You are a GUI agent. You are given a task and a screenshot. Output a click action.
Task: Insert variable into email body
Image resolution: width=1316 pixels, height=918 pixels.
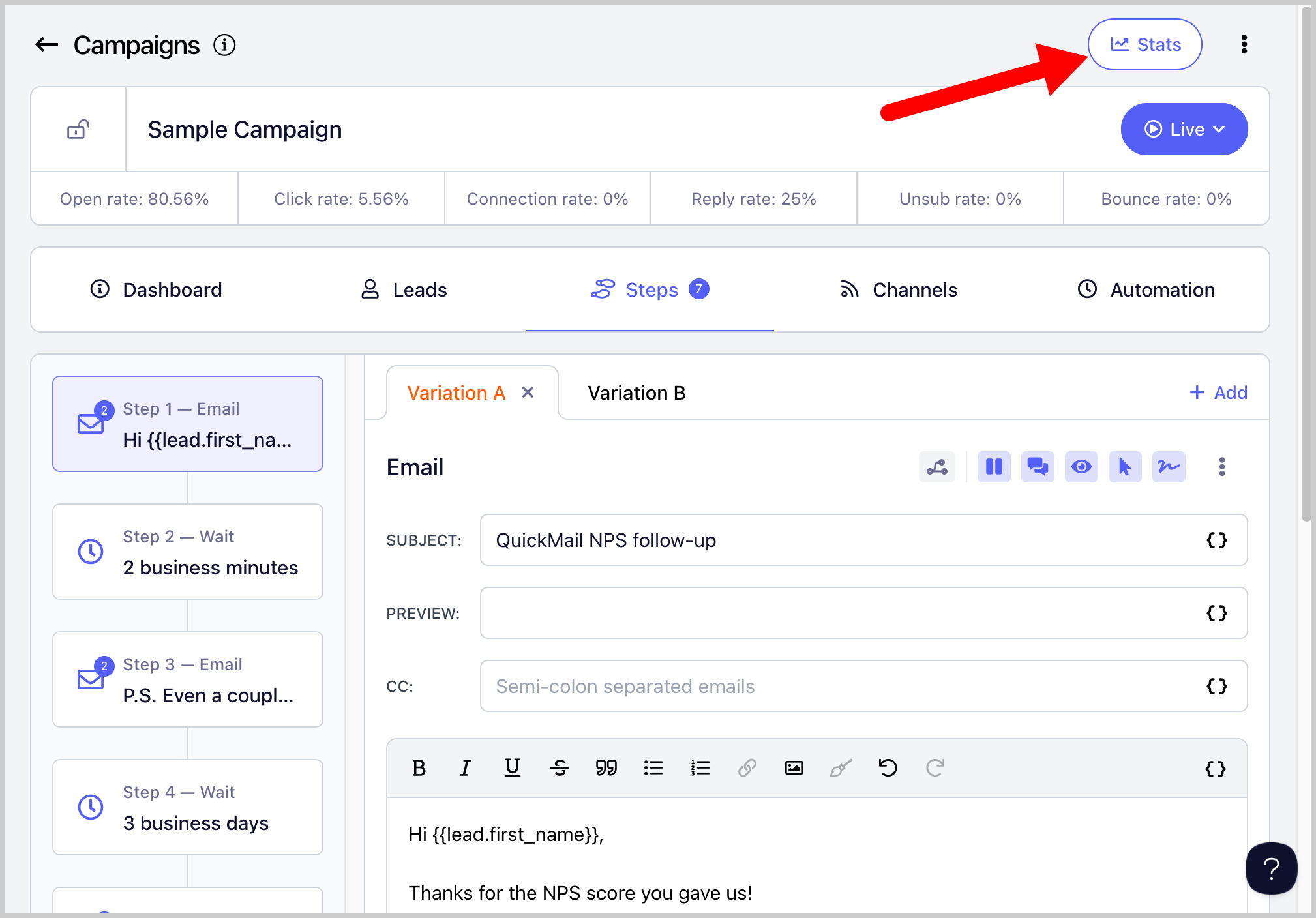(x=1216, y=769)
